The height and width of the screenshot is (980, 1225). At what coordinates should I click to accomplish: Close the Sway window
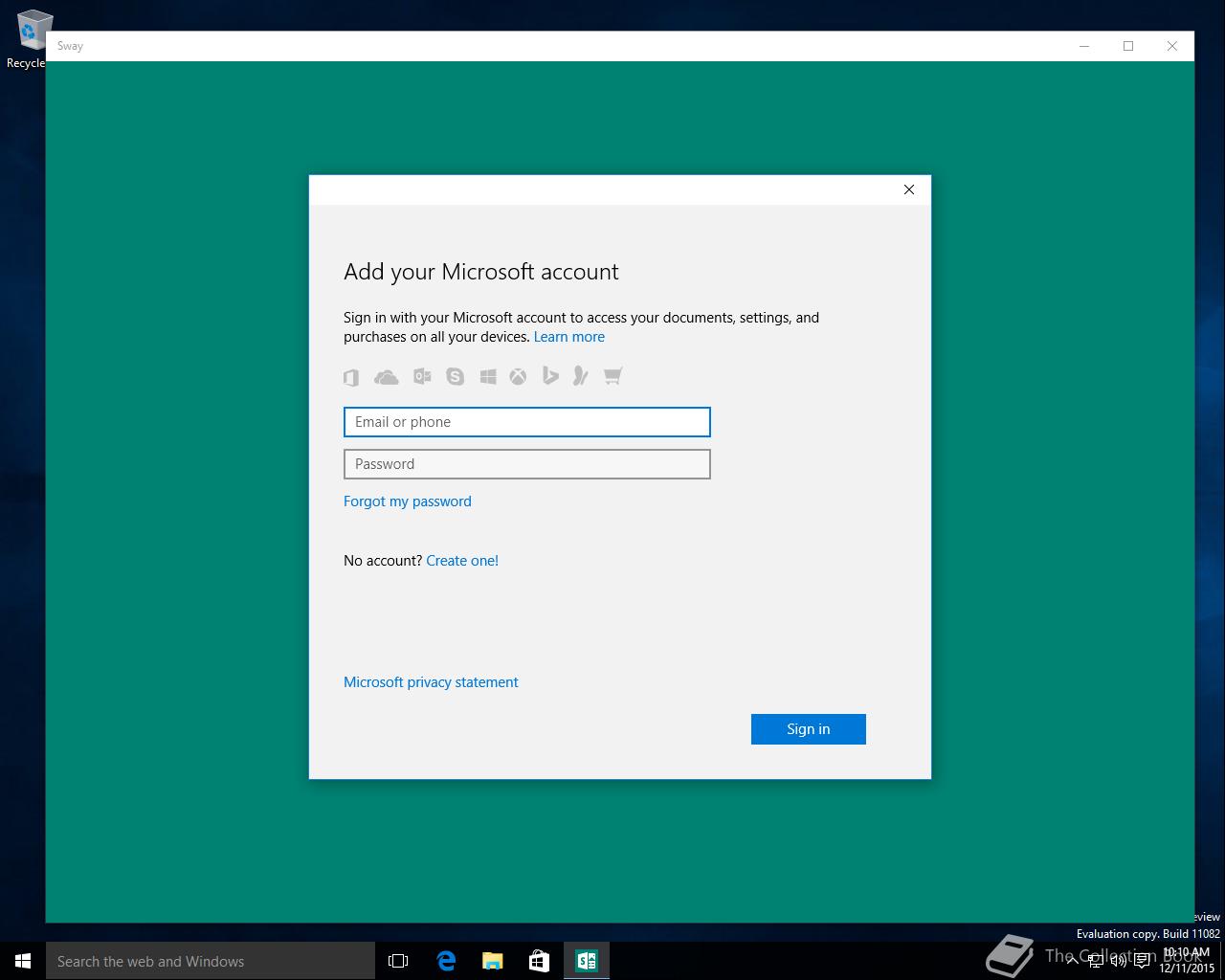tap(1172, 46)
